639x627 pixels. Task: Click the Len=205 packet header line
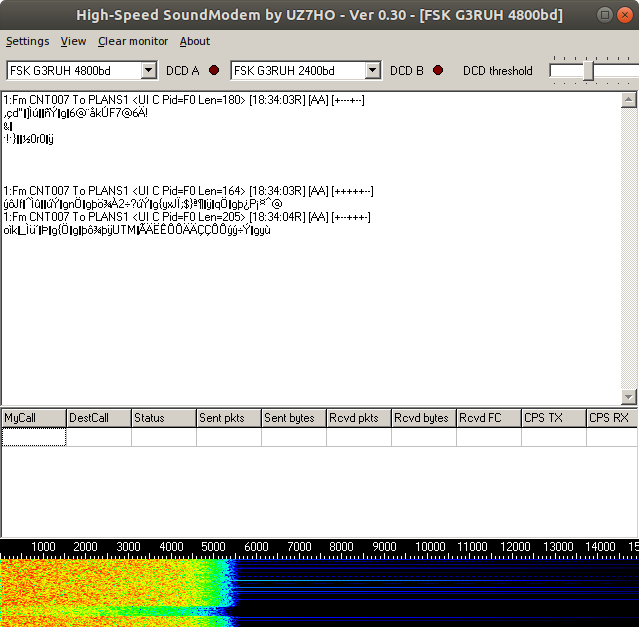187,217
